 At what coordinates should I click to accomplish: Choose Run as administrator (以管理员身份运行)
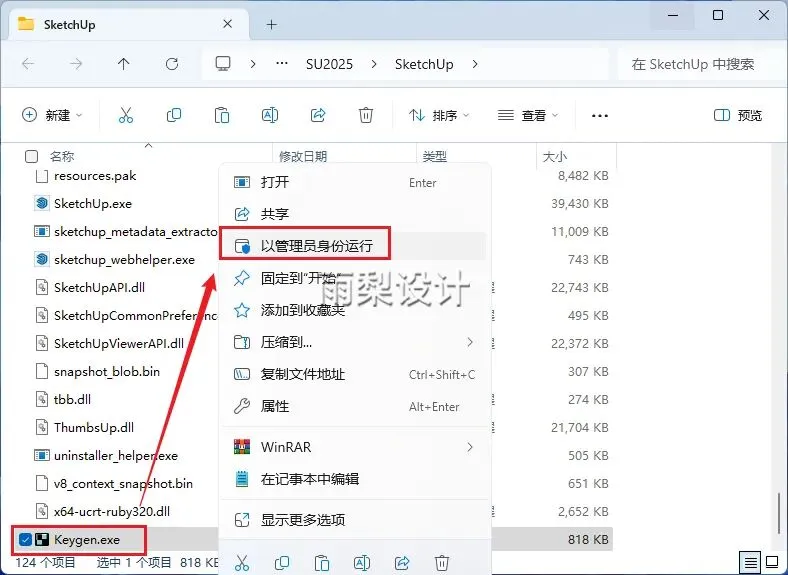(x=354, y=246)
